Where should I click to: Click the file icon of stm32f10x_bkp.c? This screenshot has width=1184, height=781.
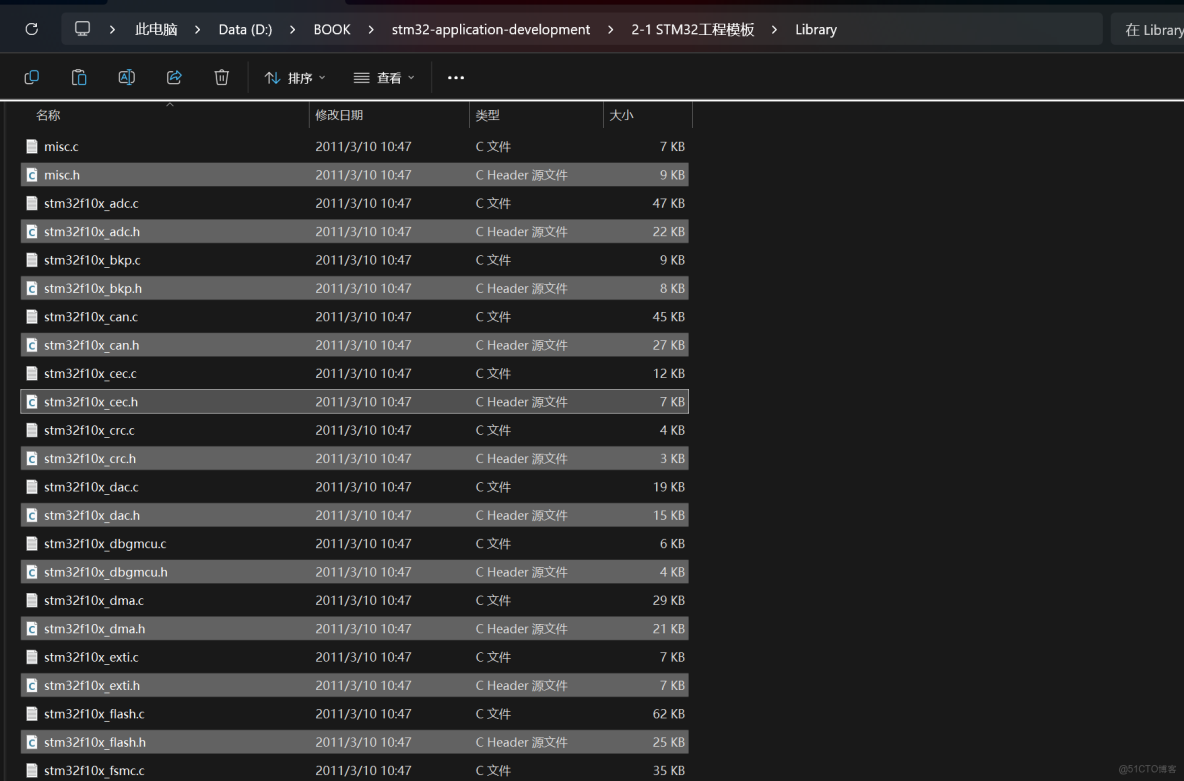click(x=32, y=260)
